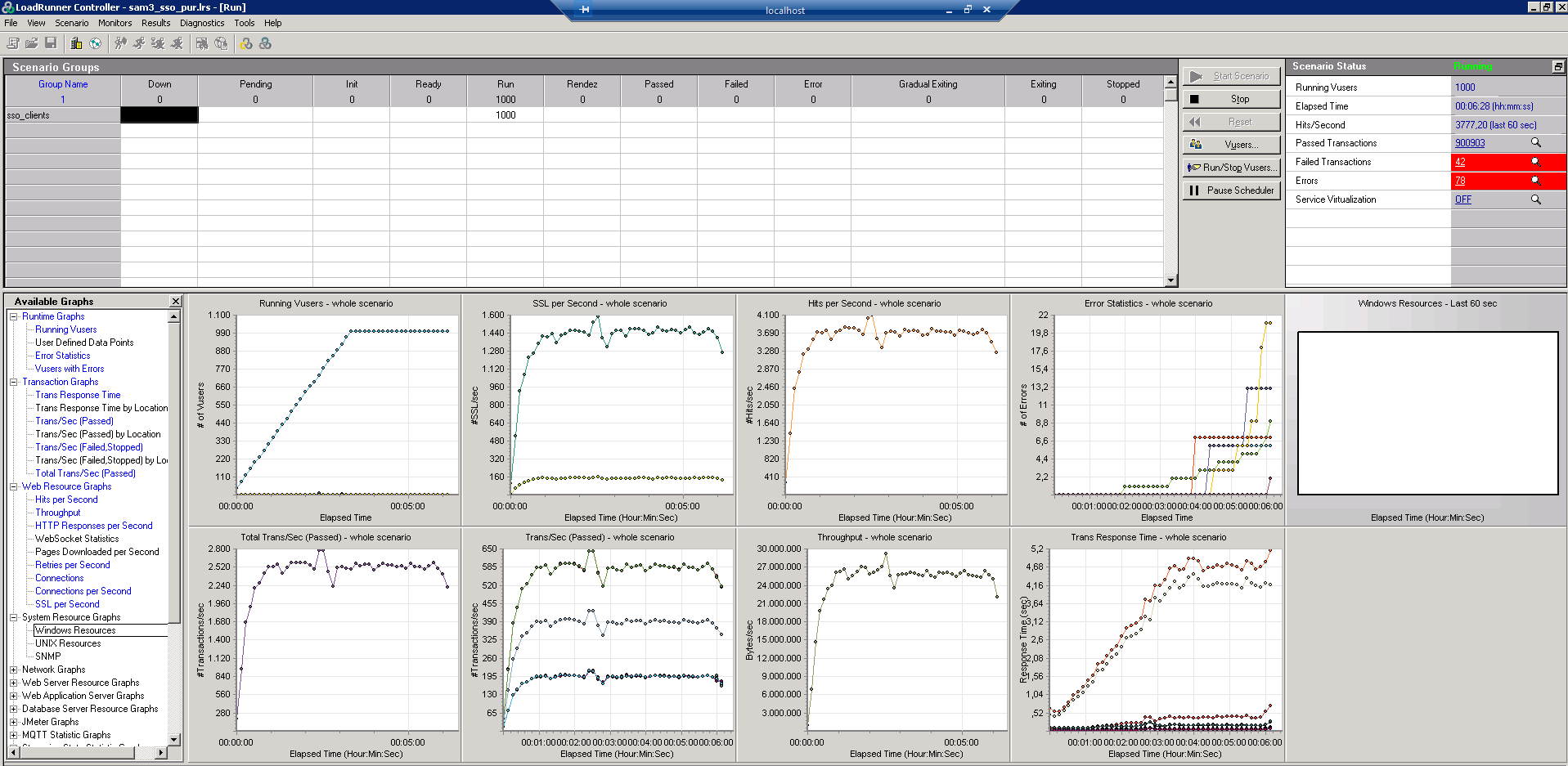Click the New Scenario toolbar icon
The image size is (1568, 766).
click(x=13, y=43)
